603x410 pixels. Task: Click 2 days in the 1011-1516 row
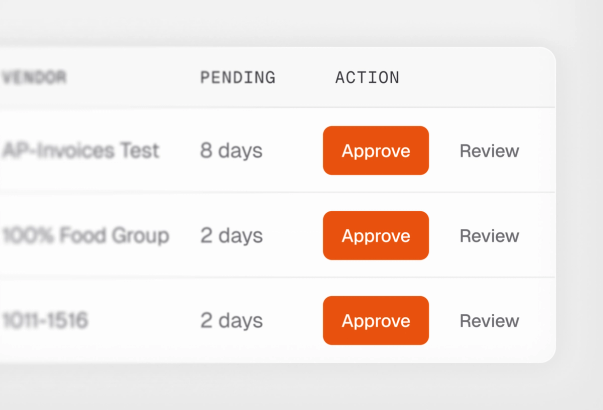click(x=231, y=321)
